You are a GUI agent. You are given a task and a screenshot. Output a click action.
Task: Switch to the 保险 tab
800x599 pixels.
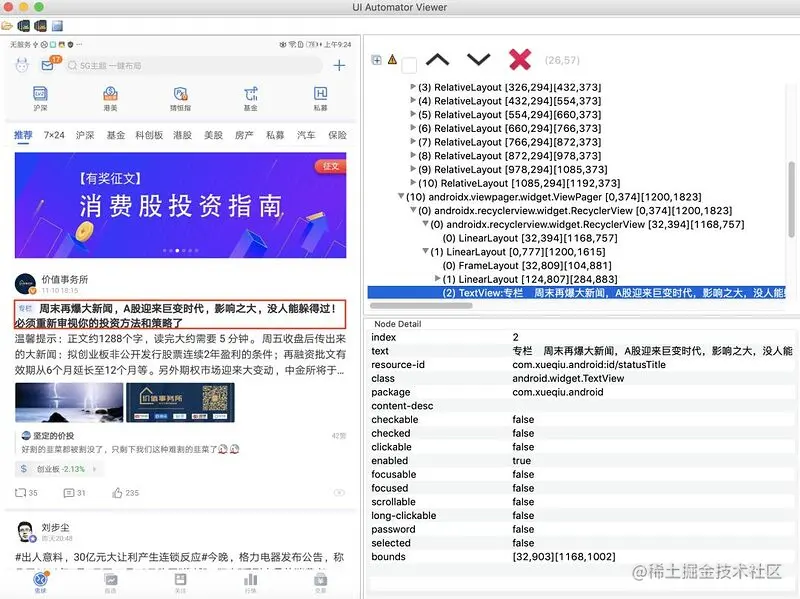(x=337, y=135)
